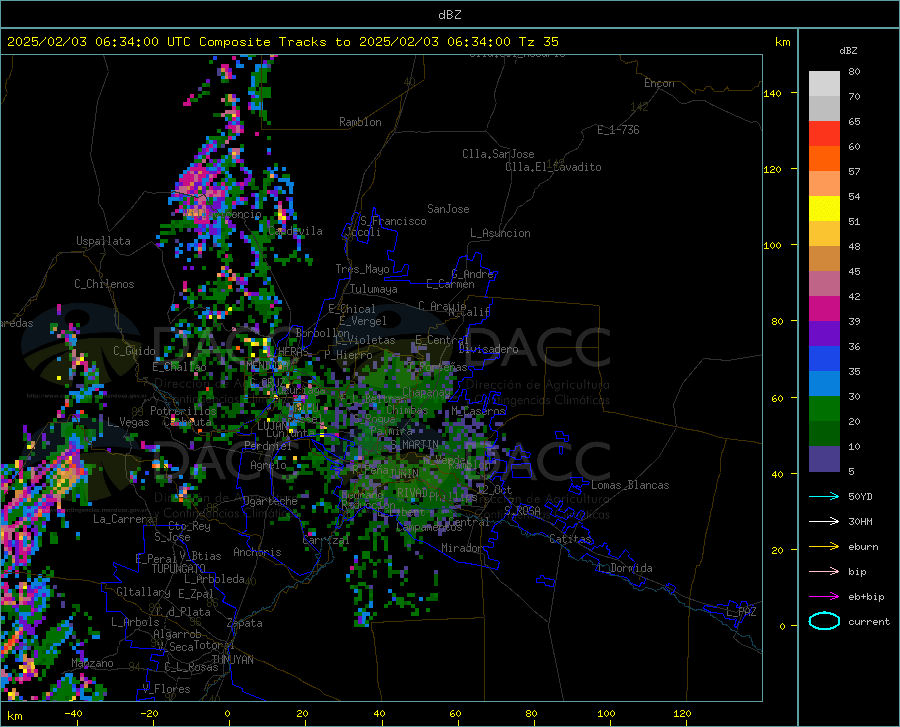Select the slate purple 5-10 dBZ swatch

click(x=824, y=459)
